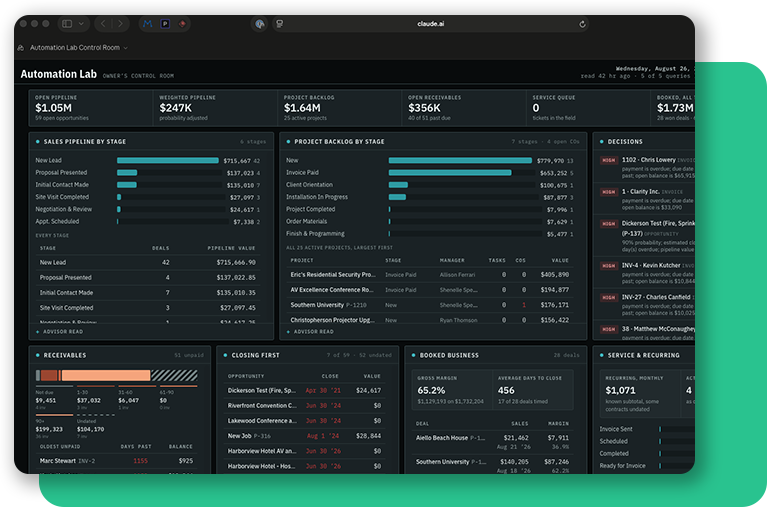Open the Service Queue 0 card

click(588, 107)
